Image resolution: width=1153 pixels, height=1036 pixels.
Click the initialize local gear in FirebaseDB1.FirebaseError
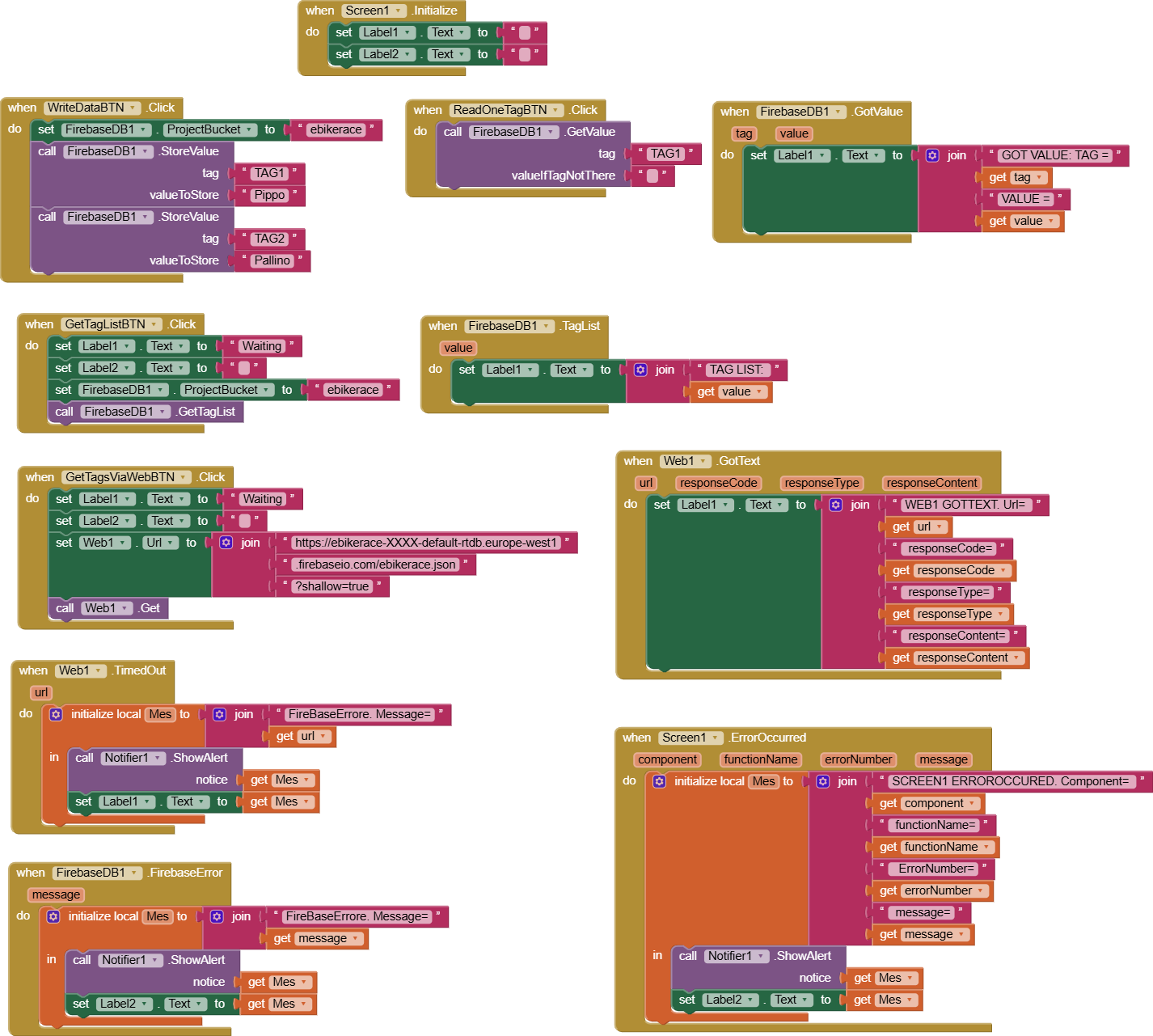(53, 916)
